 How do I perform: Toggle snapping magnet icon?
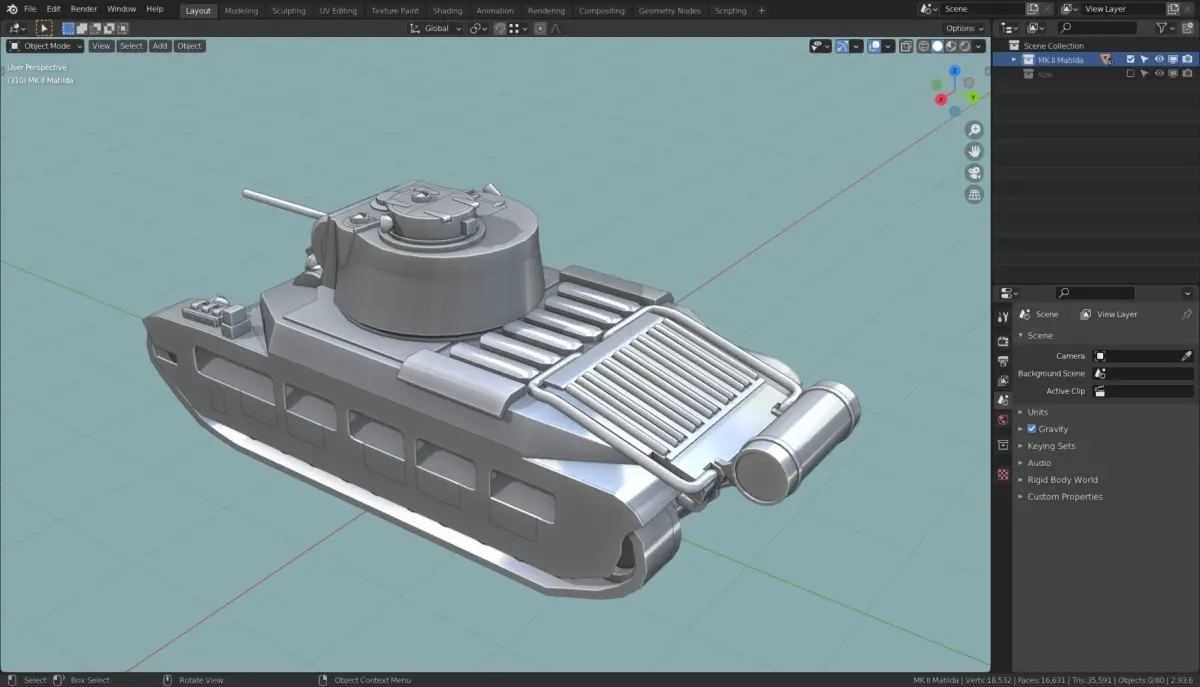point(499,28)
